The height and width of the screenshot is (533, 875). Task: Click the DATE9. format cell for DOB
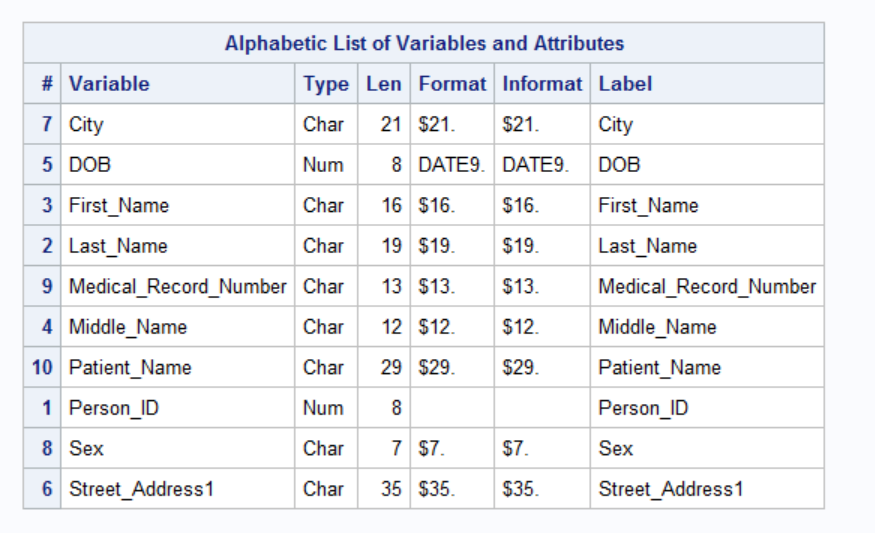click(451, 165)
